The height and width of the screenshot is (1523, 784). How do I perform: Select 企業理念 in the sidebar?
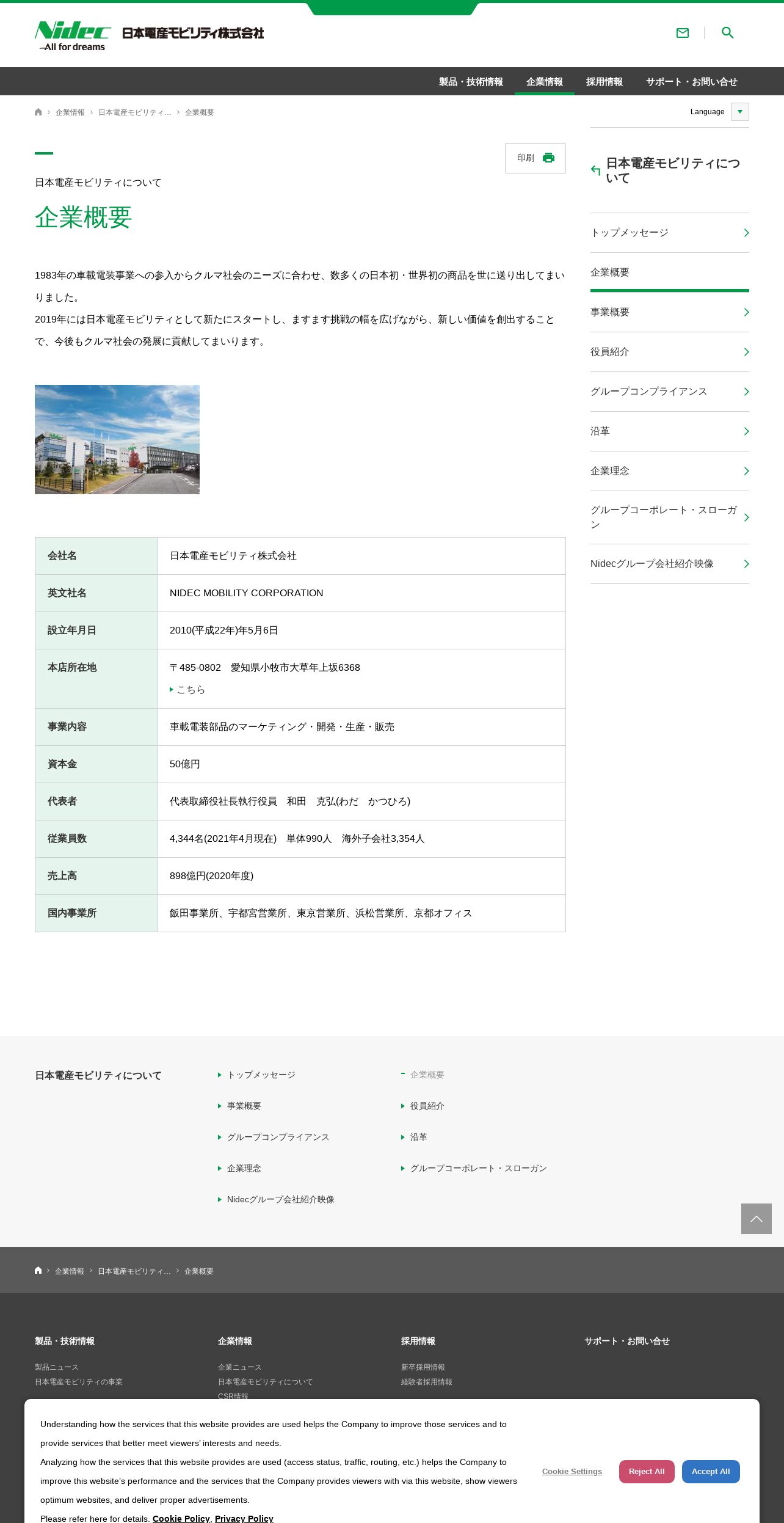[670, 471]
